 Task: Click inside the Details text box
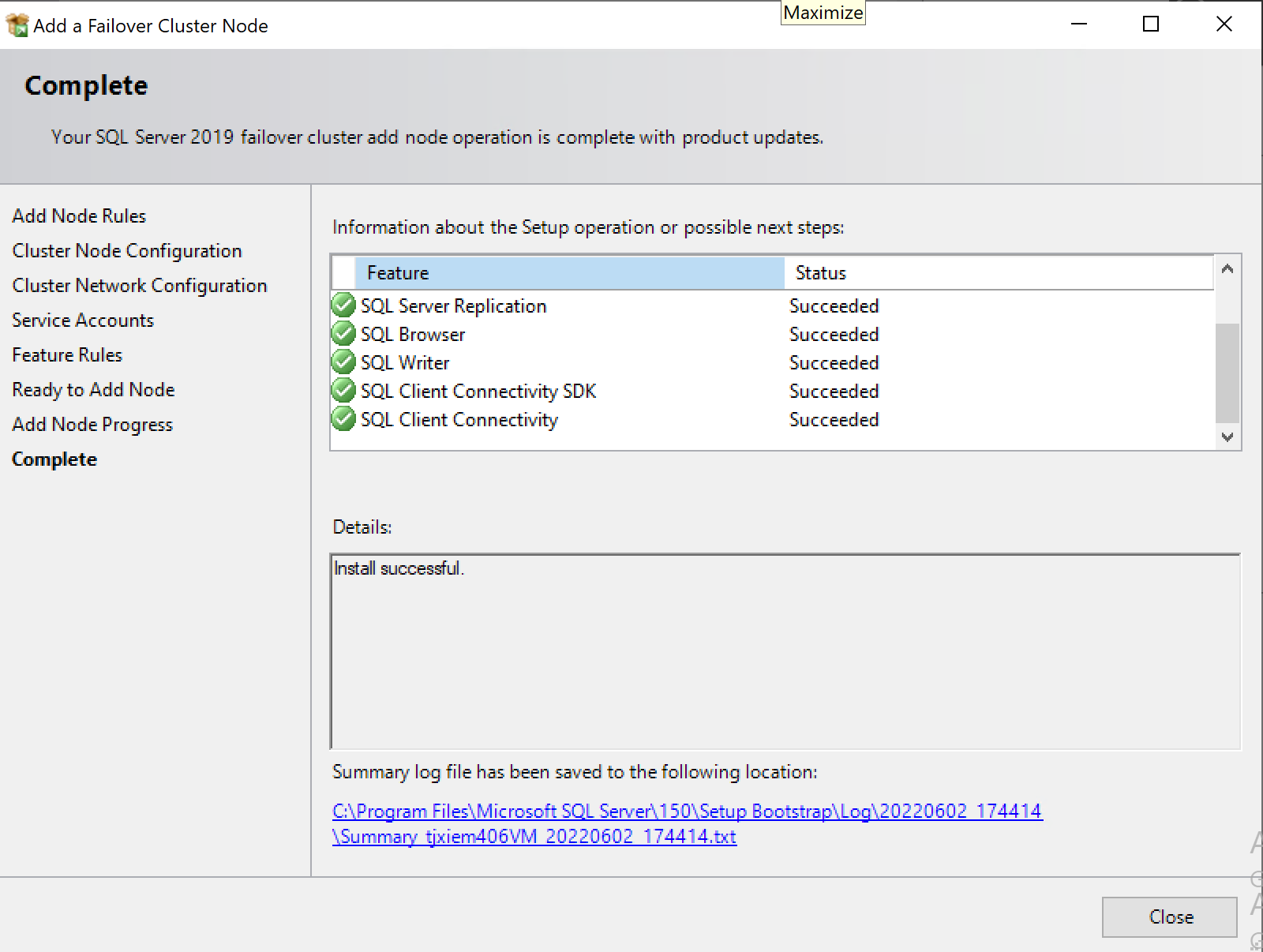[x=785, y=652]
